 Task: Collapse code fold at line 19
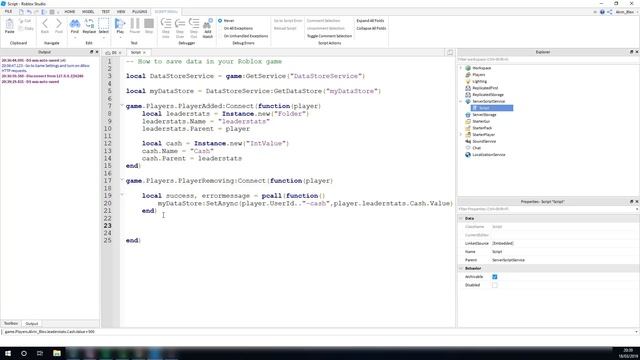[x=122, y=195]
